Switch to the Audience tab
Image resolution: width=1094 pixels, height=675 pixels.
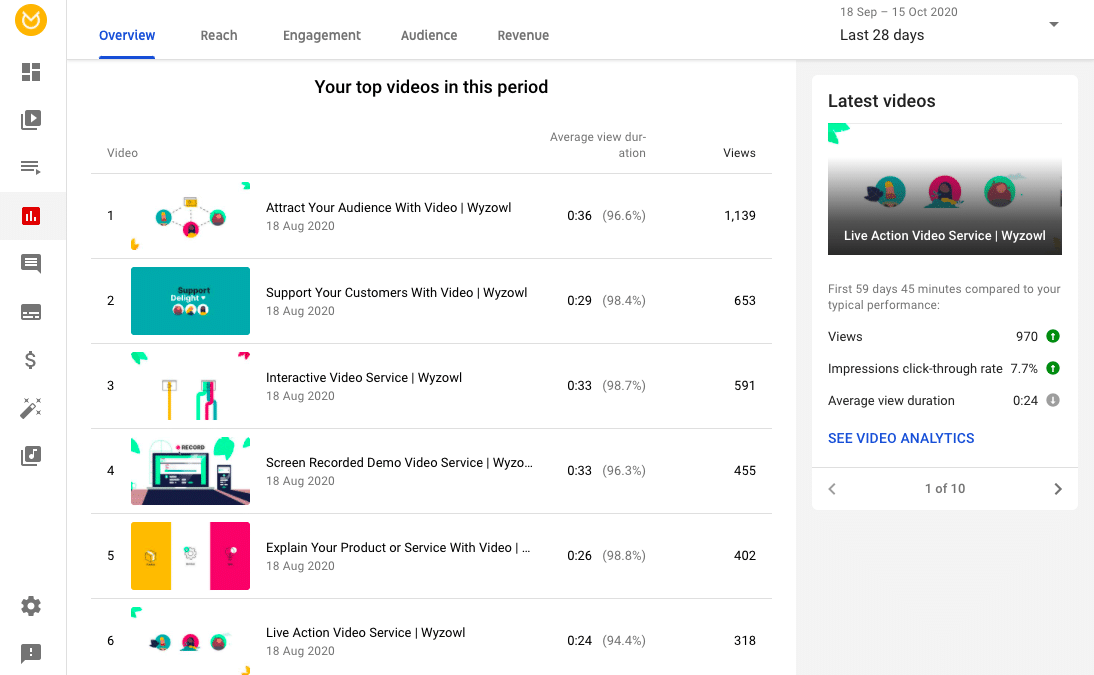coord(429,36)
